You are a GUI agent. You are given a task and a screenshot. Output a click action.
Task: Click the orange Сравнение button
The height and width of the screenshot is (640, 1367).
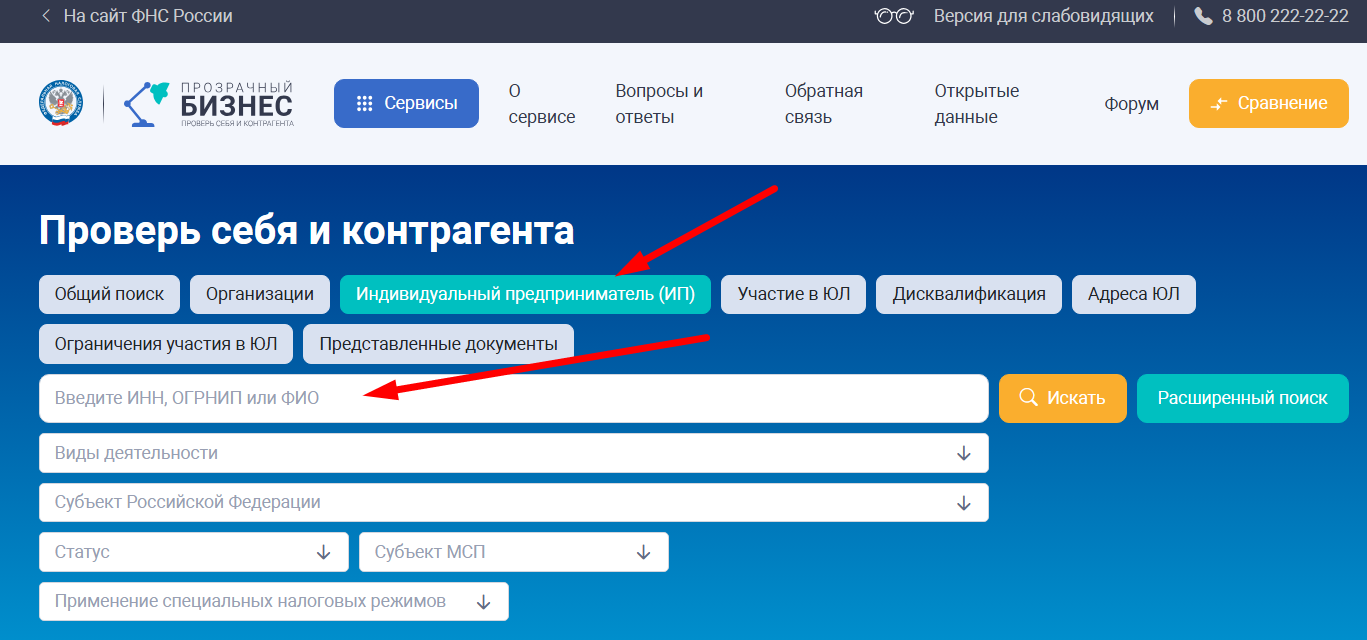pos(1268,104)
